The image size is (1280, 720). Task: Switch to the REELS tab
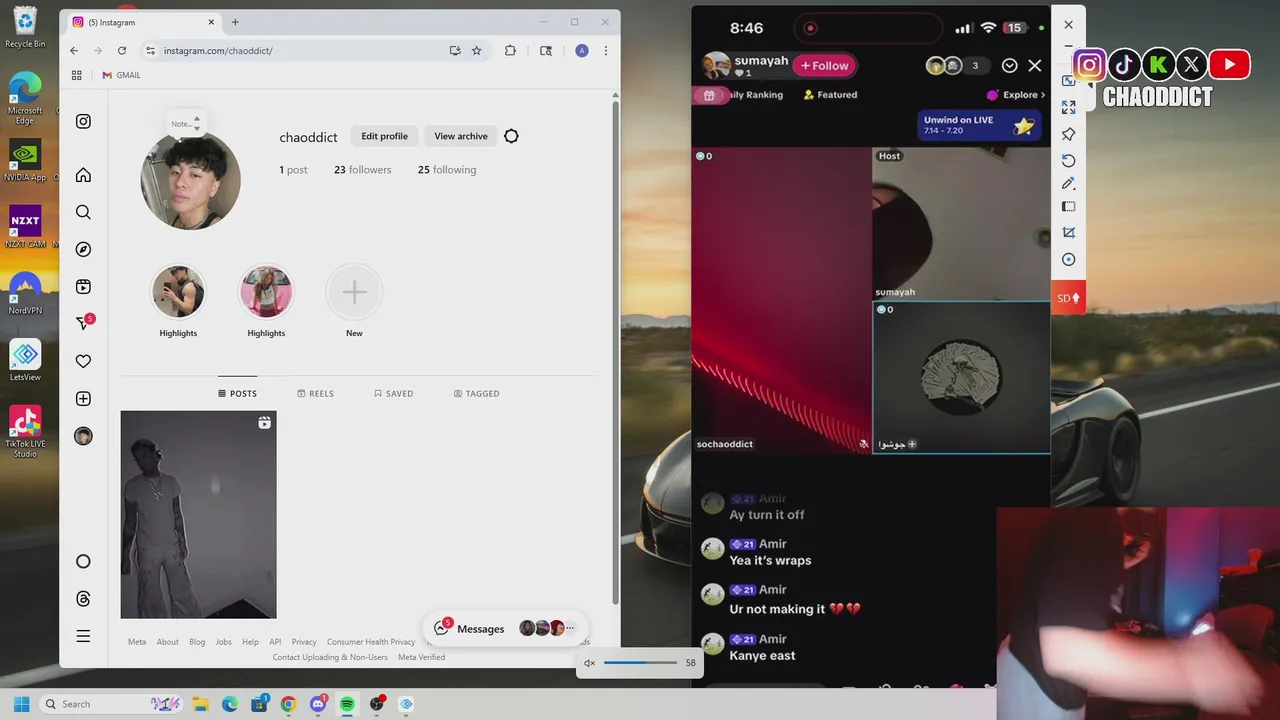click(315, 394)
